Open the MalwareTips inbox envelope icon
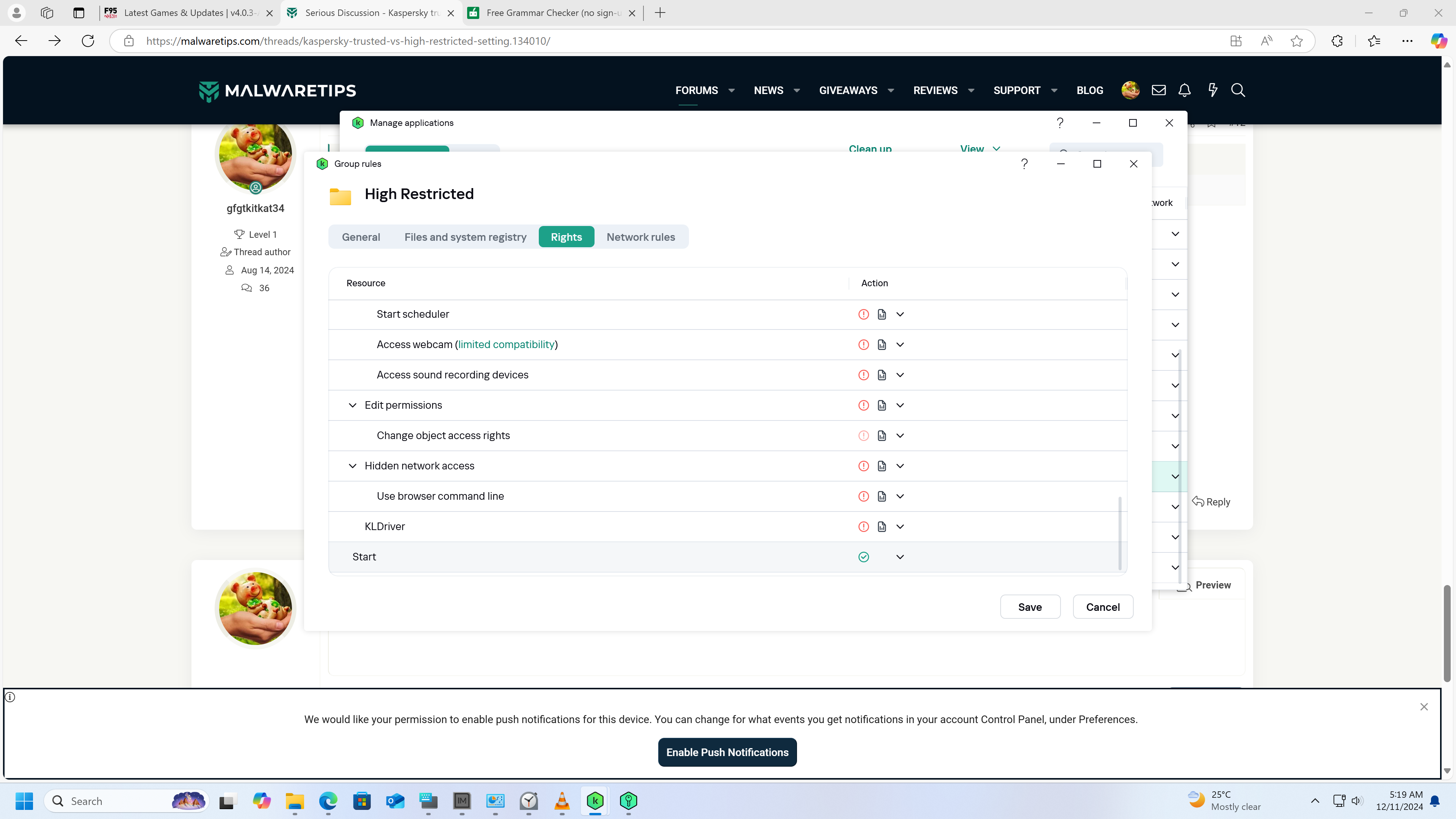Viewport: 1456px width, 819px height. click(x=1158, y=91)
